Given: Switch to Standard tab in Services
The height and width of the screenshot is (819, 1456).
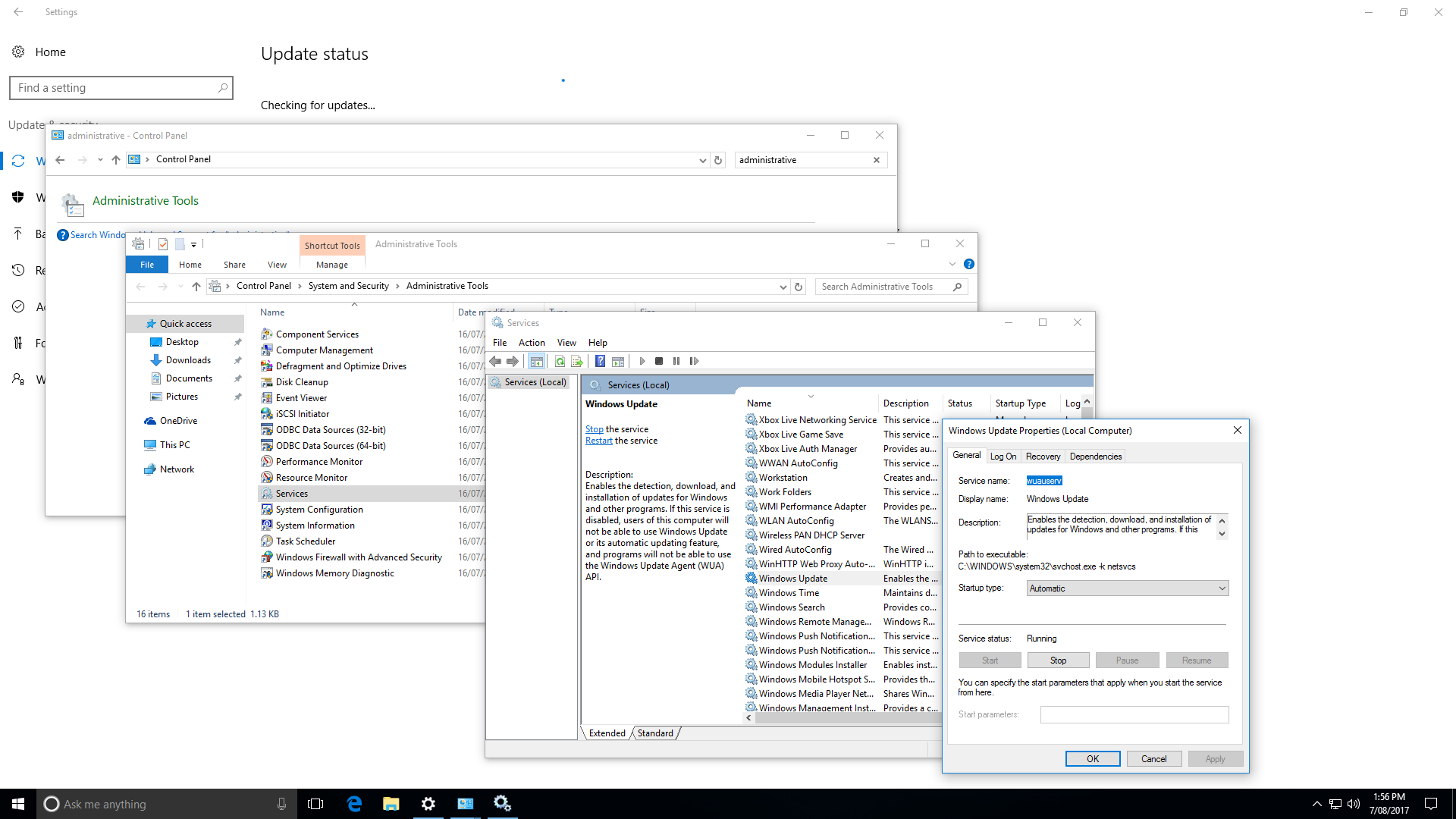Looking at the screenshot, I should [655, 733].
